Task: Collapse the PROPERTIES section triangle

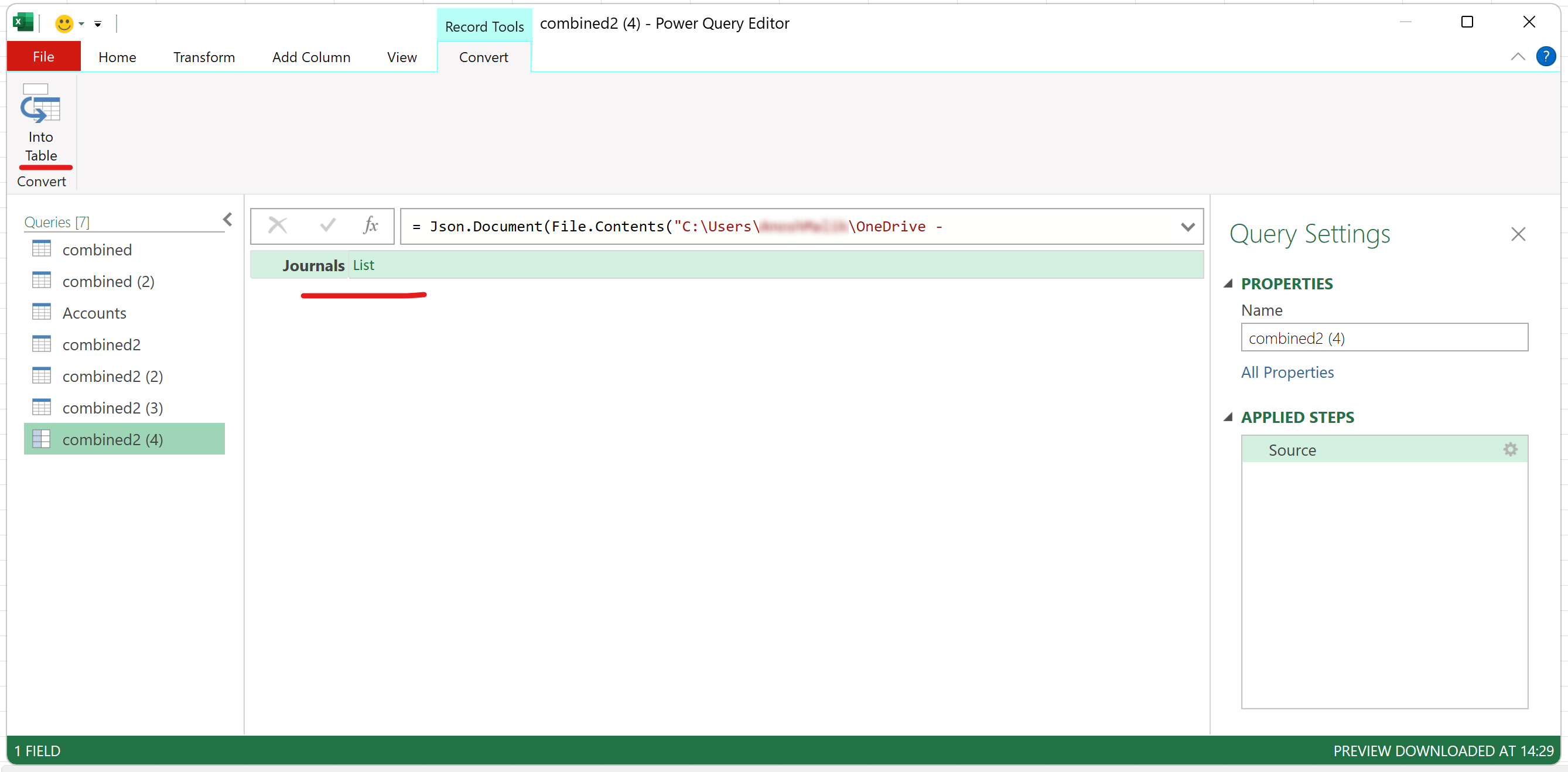Action: [x=1228, y=283]
